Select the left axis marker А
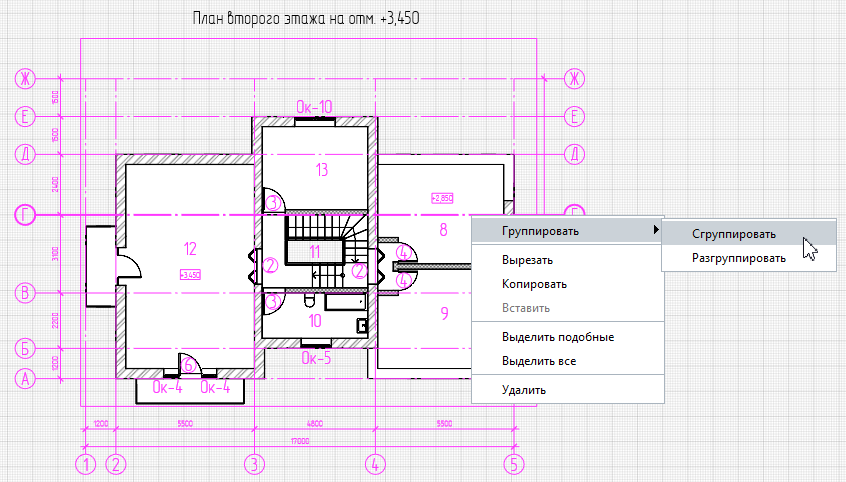This screenshot has width=846, height=482. point(23,378)
